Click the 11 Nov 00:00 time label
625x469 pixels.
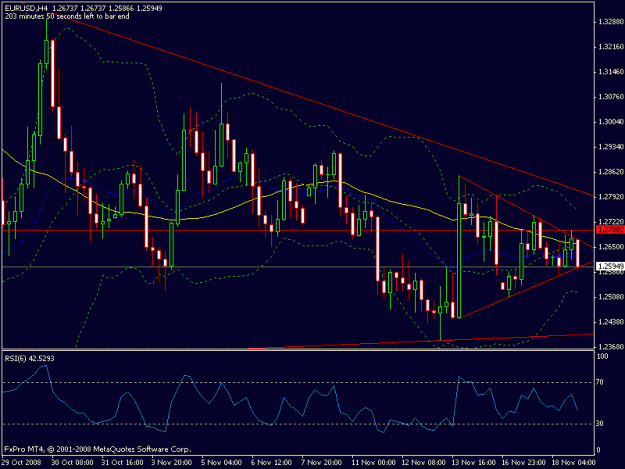[x=373, y=463]
